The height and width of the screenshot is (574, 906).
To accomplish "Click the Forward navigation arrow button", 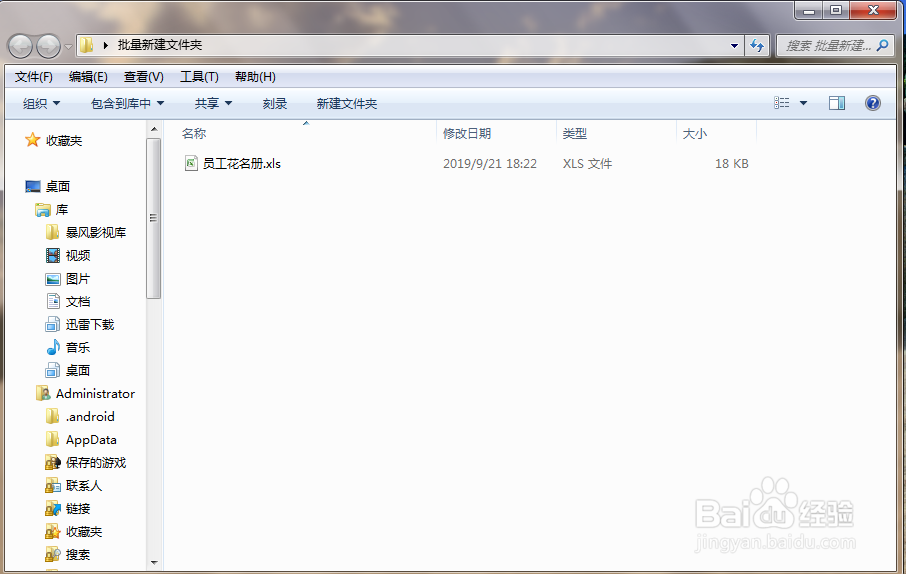I will pyautogui.click(x=49, y=46).
